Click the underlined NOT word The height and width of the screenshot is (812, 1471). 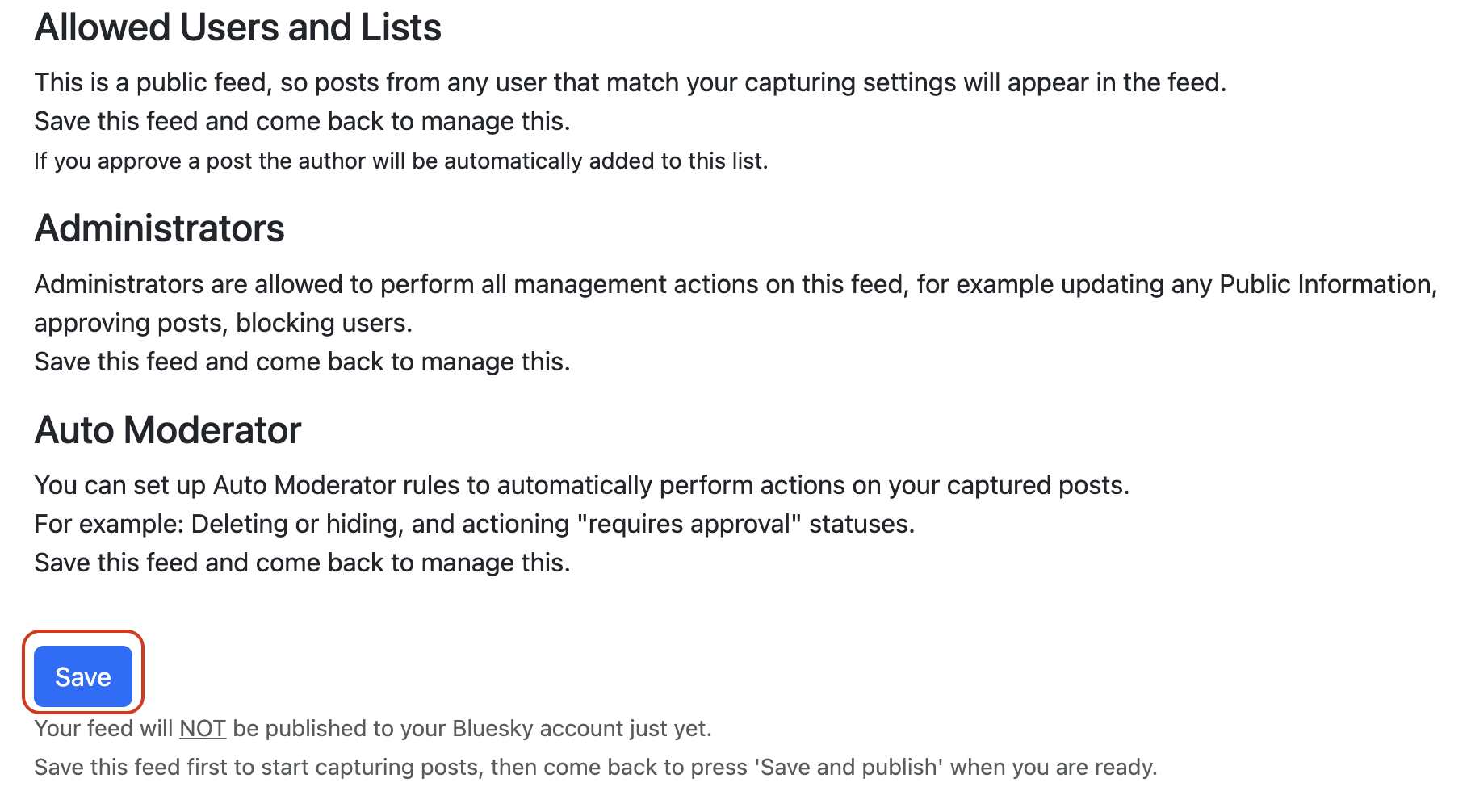point(203,729)
